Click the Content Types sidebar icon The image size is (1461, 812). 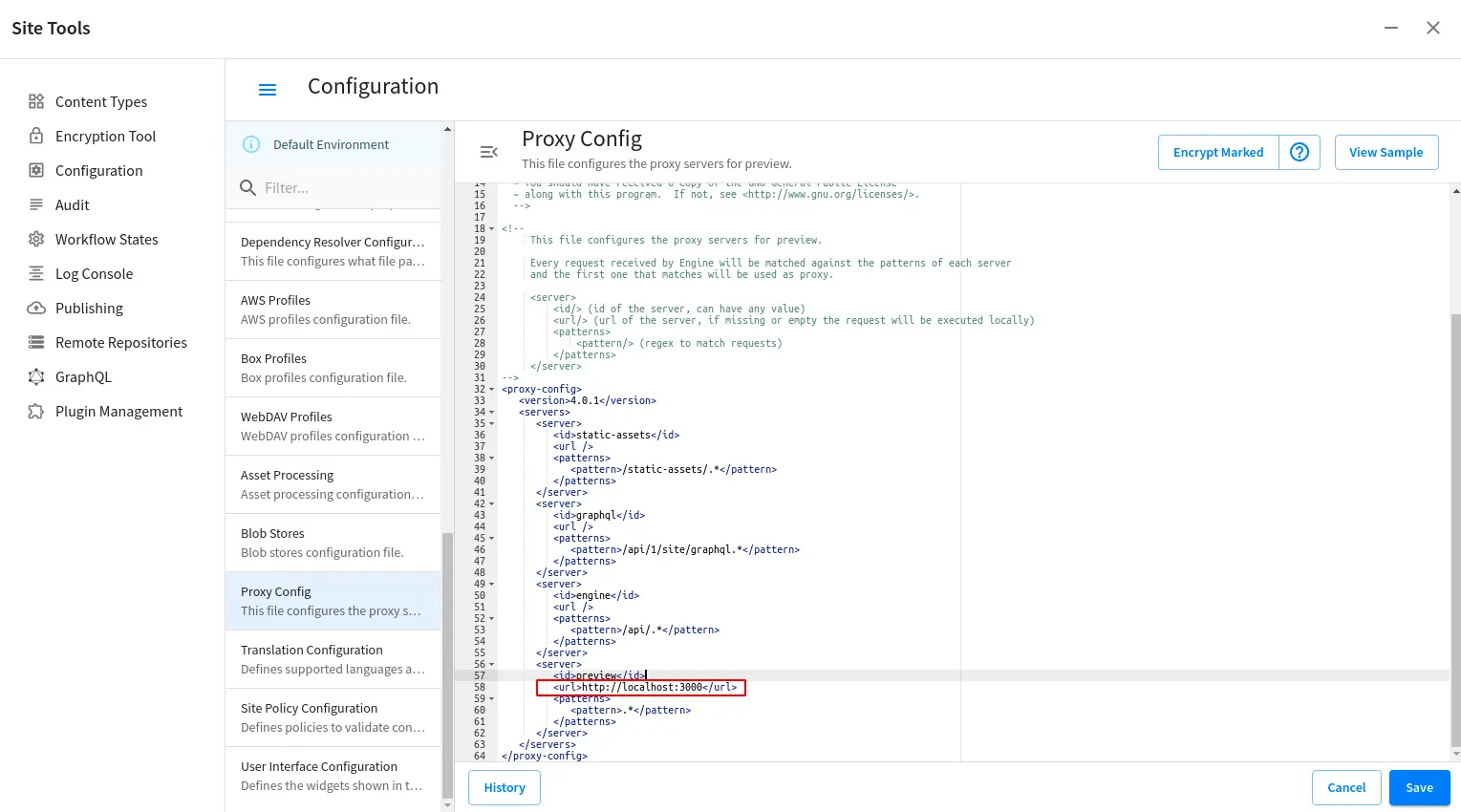pos(36,101)
